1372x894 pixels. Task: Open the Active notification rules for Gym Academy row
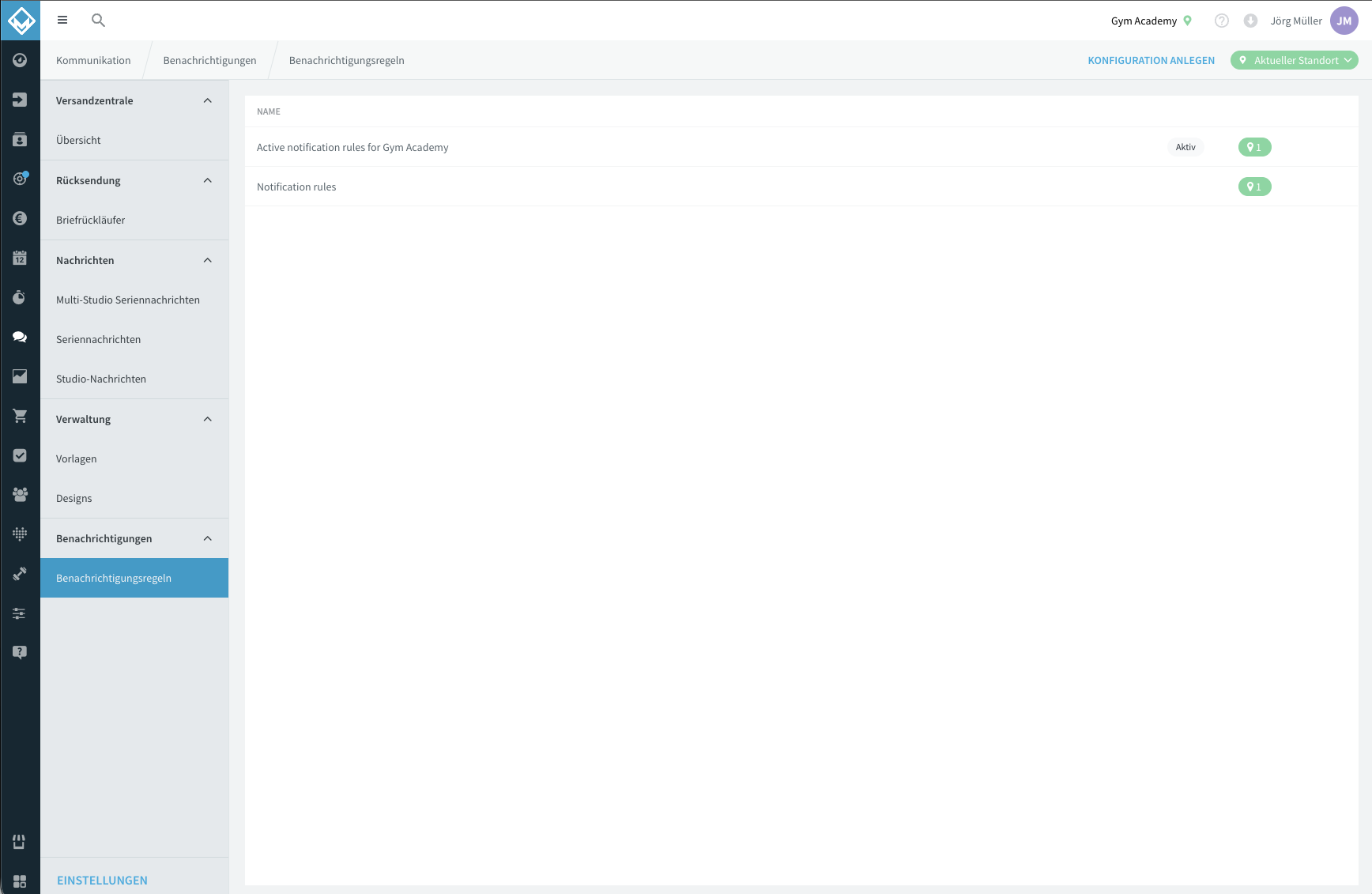tap(801, 147)
